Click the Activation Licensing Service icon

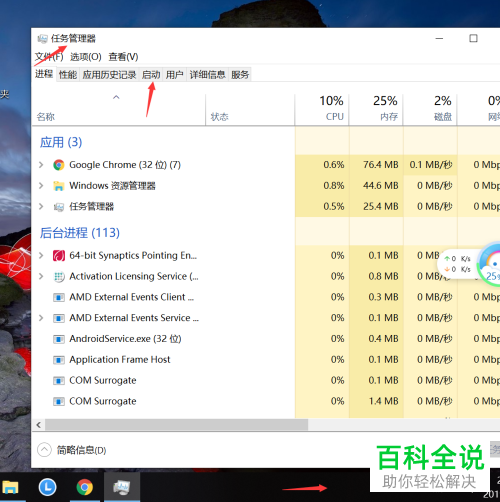click(59, 277)
